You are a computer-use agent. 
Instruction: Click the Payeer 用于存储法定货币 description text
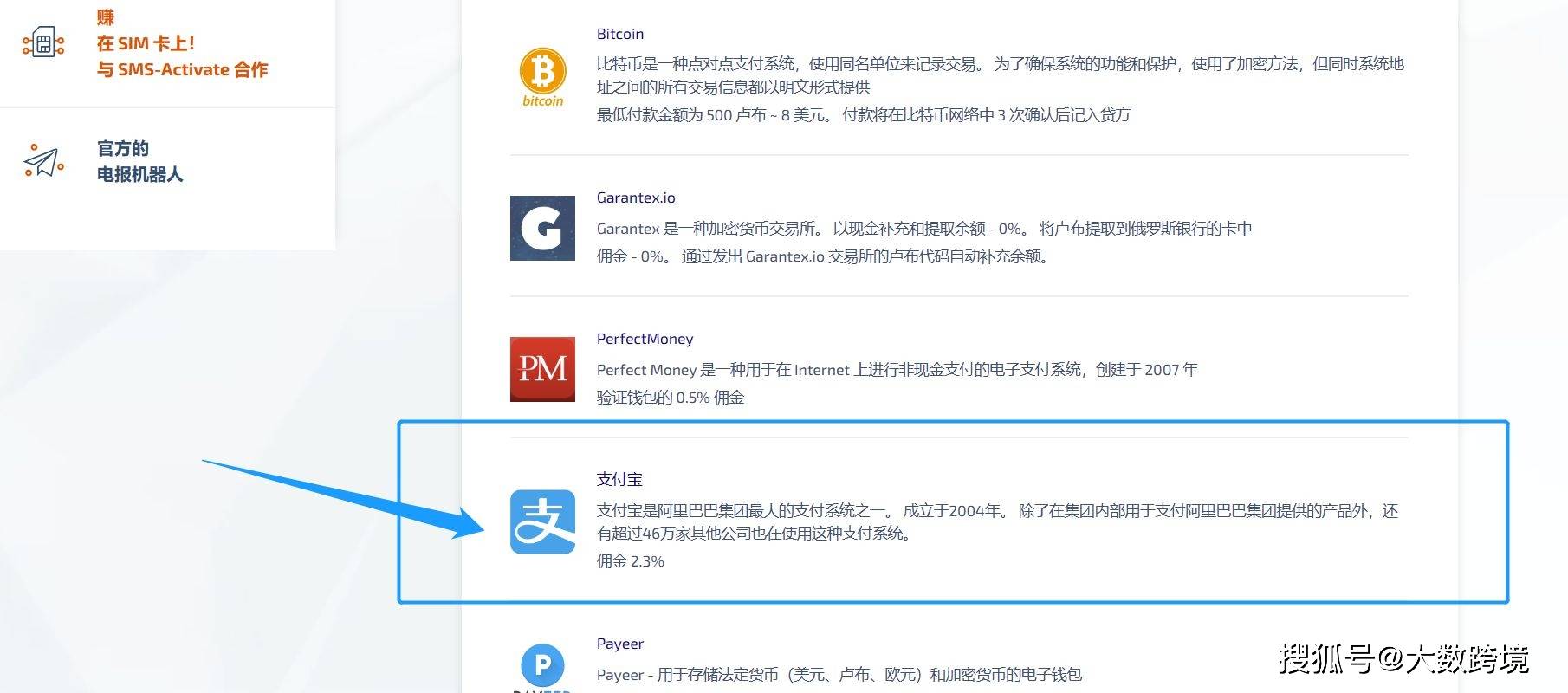[x=839, y=675]
